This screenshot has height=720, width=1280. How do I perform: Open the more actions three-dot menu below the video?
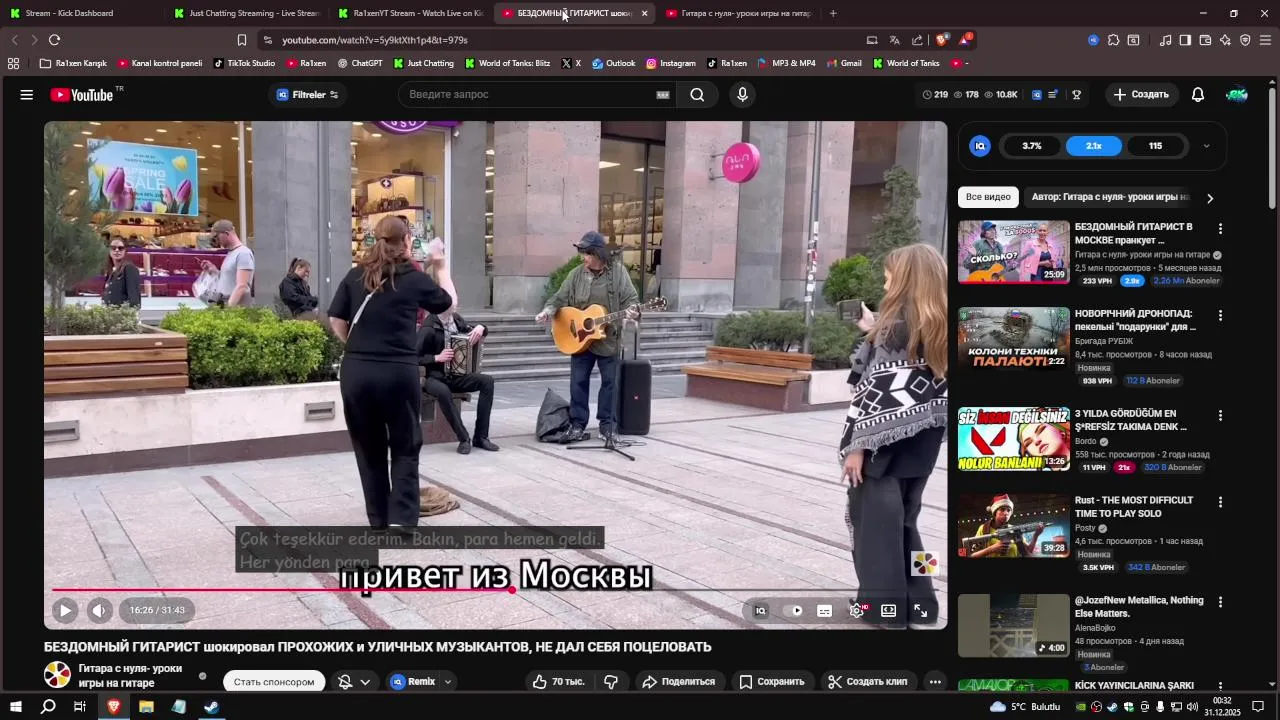click(935, 682)
